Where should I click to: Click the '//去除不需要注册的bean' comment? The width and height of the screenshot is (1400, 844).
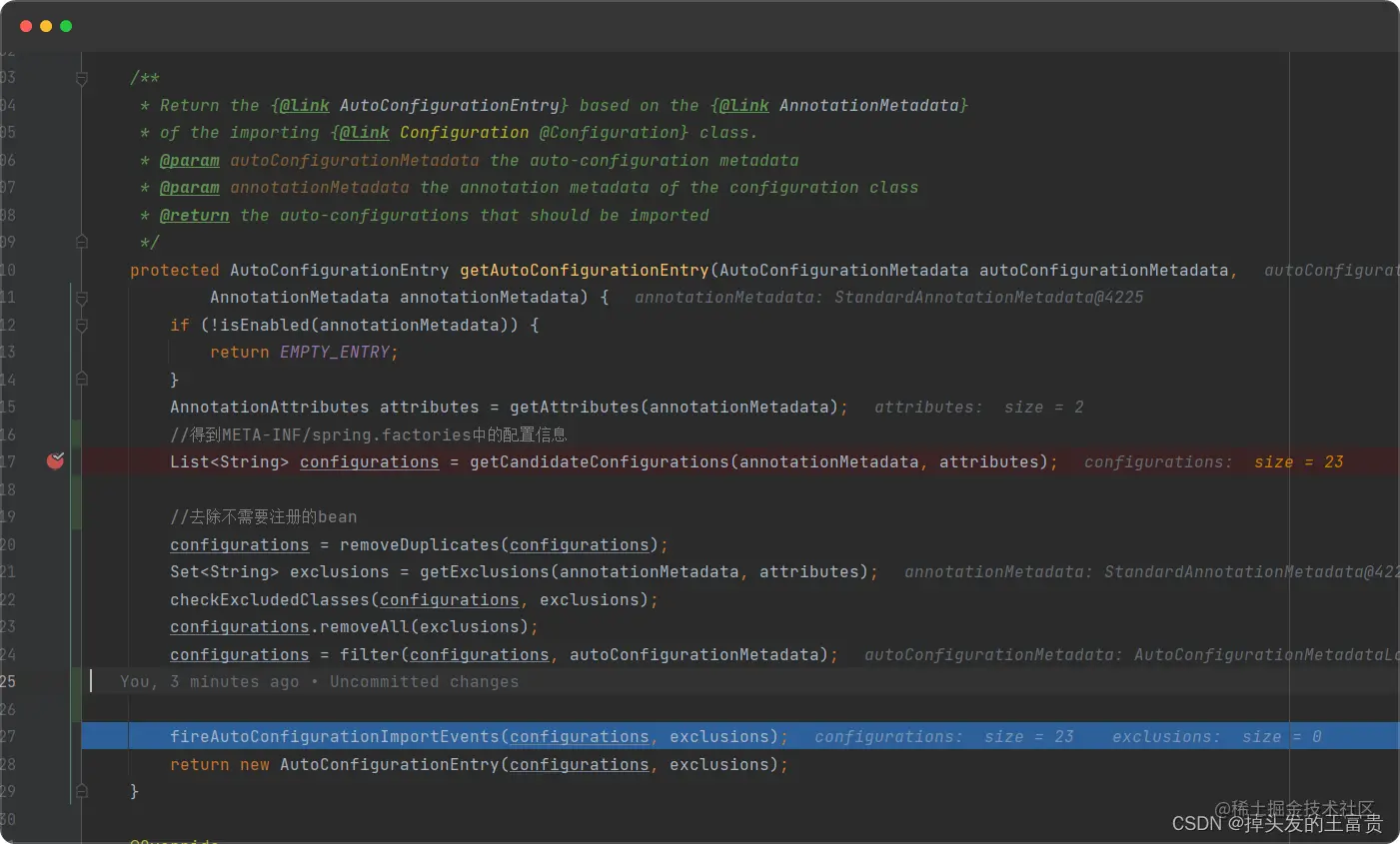[x=263, y=517]
